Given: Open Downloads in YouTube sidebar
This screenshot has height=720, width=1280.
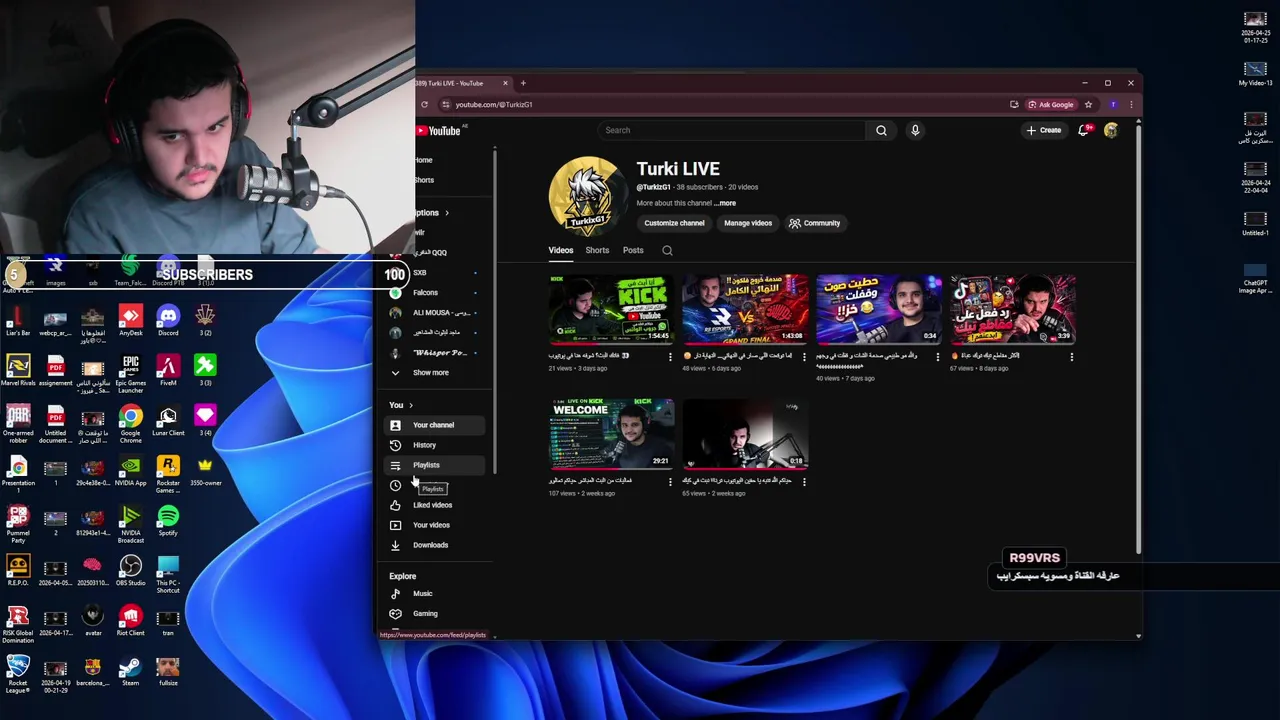Looking at the screenshot, I should tap(436, 545).
